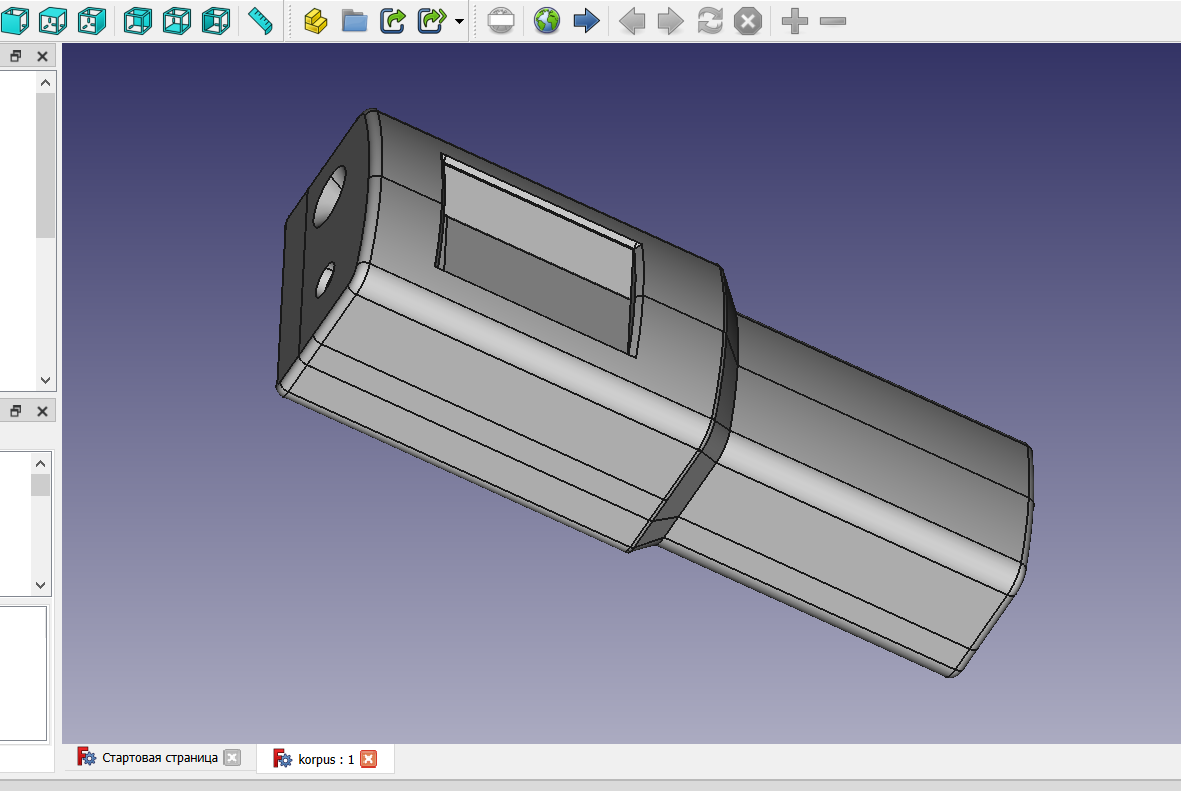Screen dimensions: 1181x791
Task: Zoom in using the plus icon
Action: click(x=794, y=20)
